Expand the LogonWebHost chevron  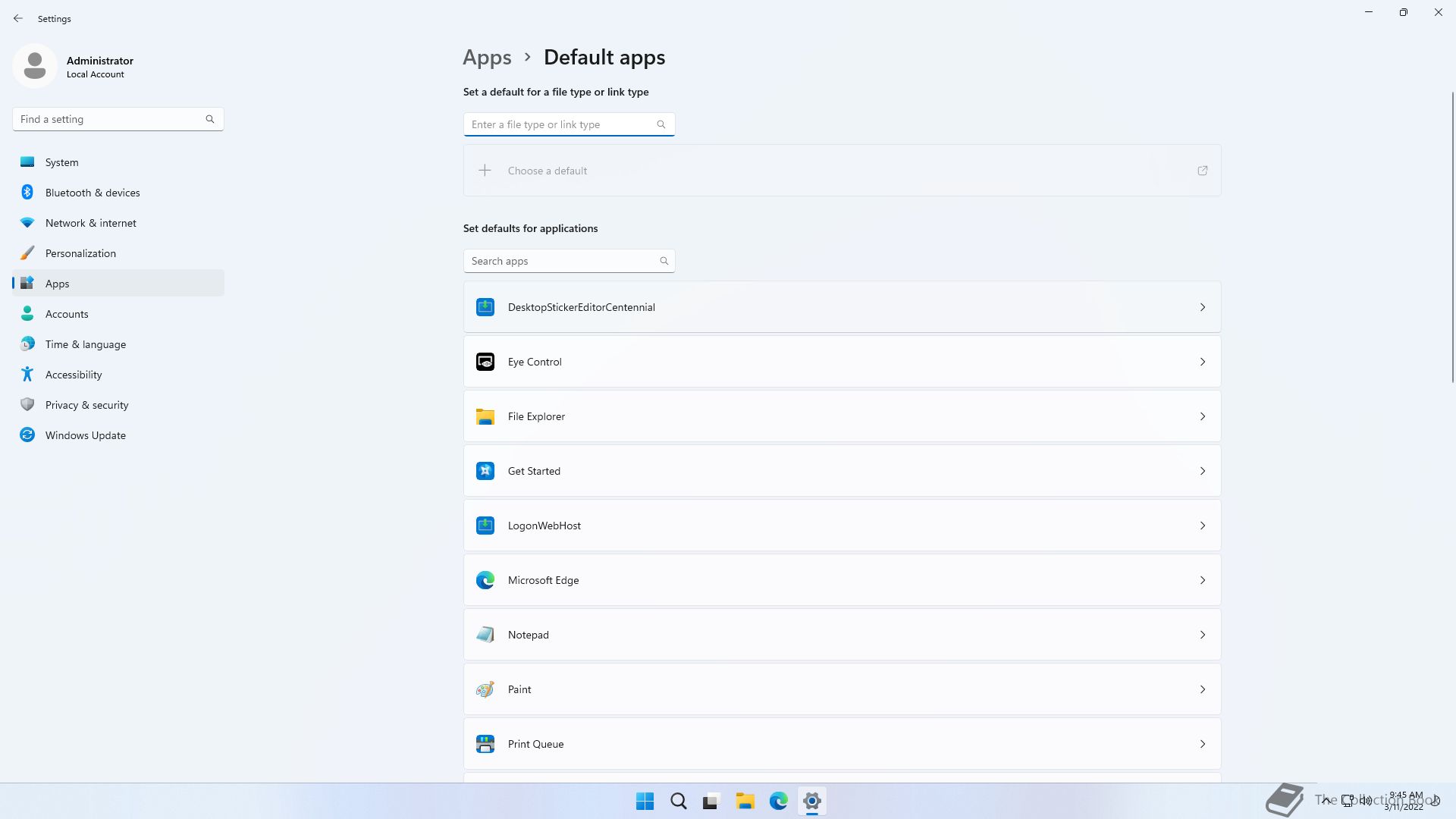coord(1202,526)
